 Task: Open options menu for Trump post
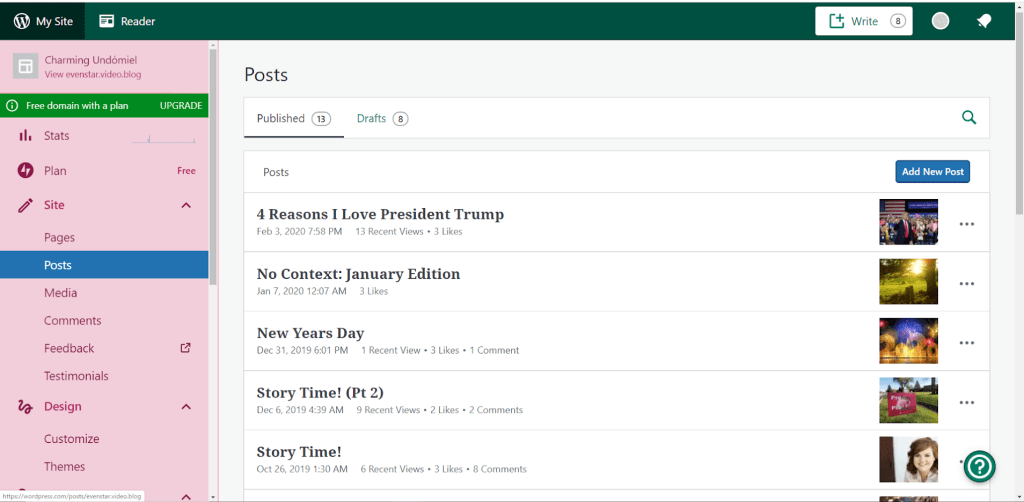pyautogui.click(x=966, y=224)
